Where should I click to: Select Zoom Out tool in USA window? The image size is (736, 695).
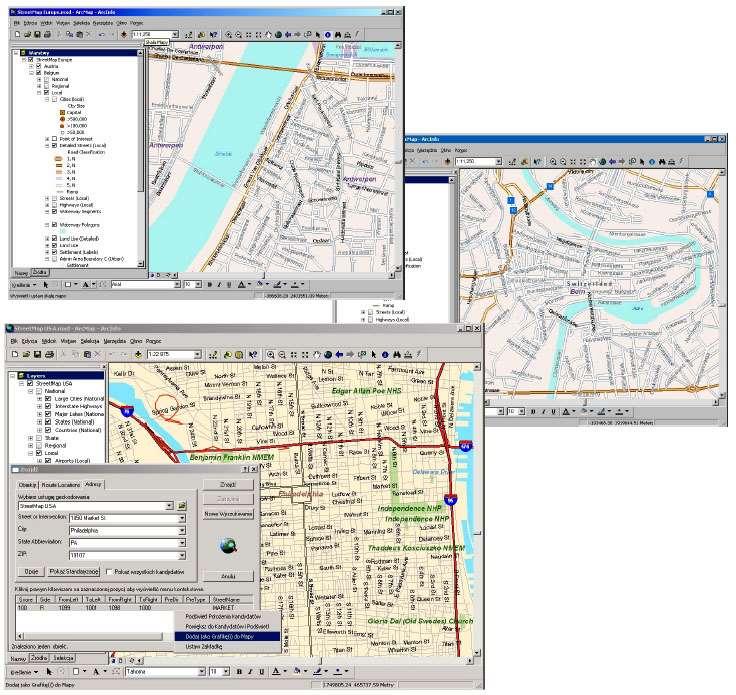click(282, 355)
